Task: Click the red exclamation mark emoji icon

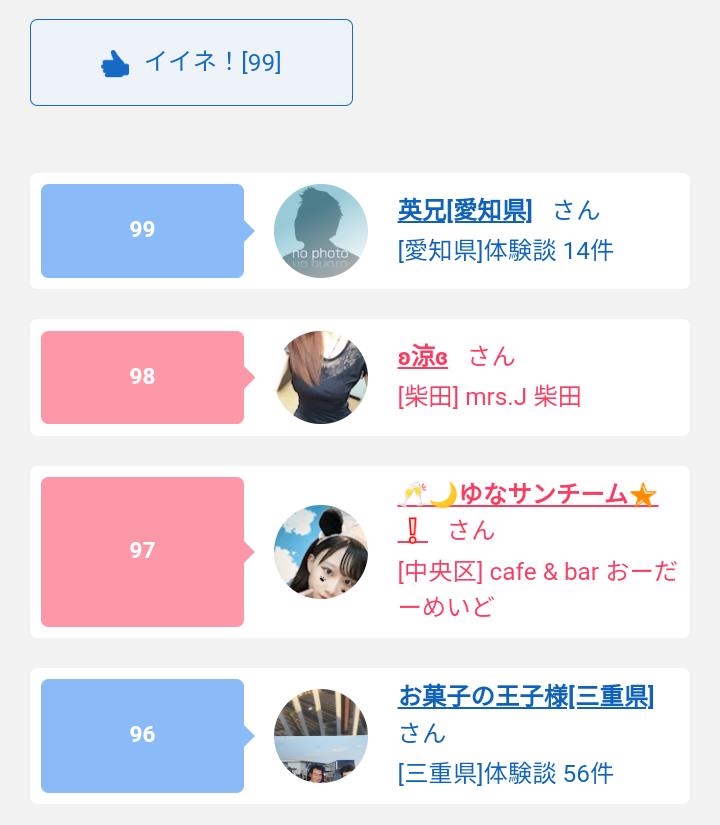Action: pyautogui.click(x=412, y=530)
